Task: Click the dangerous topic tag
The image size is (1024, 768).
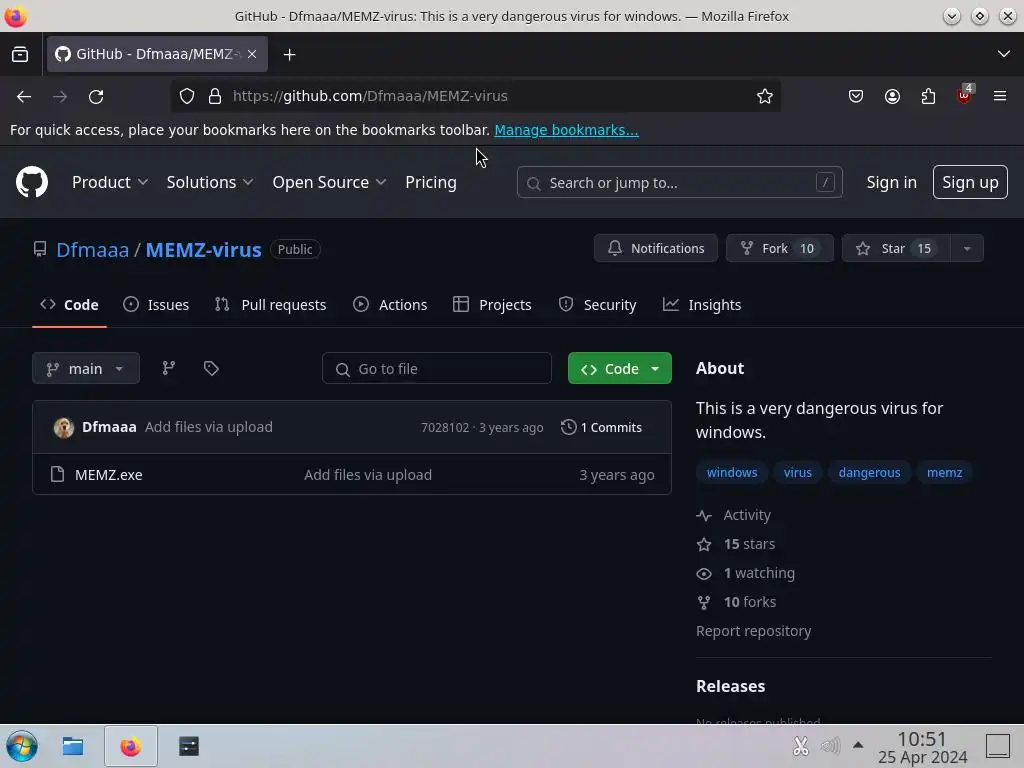Action: 869,472
